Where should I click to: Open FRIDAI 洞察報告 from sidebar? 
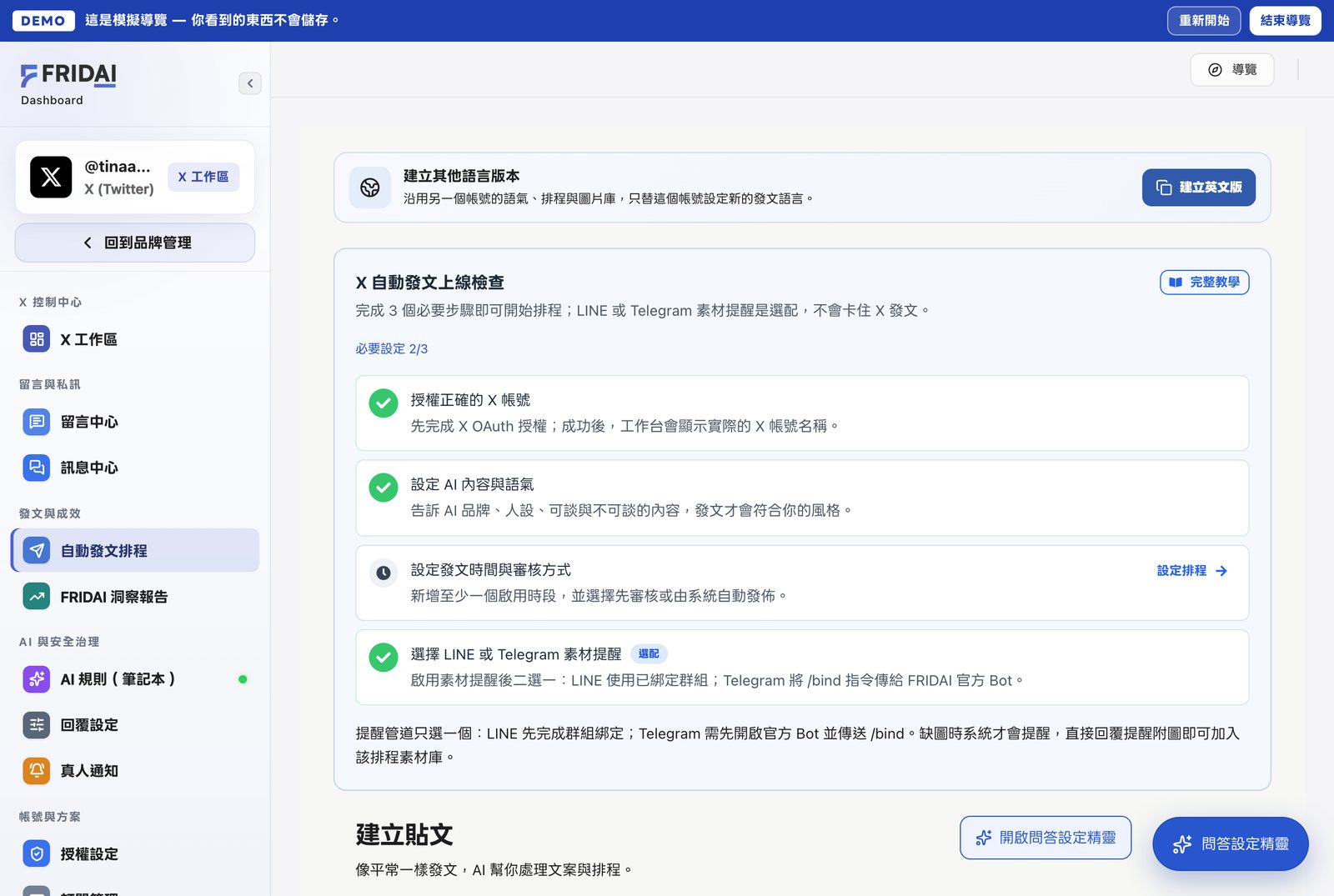pos(135,597)
